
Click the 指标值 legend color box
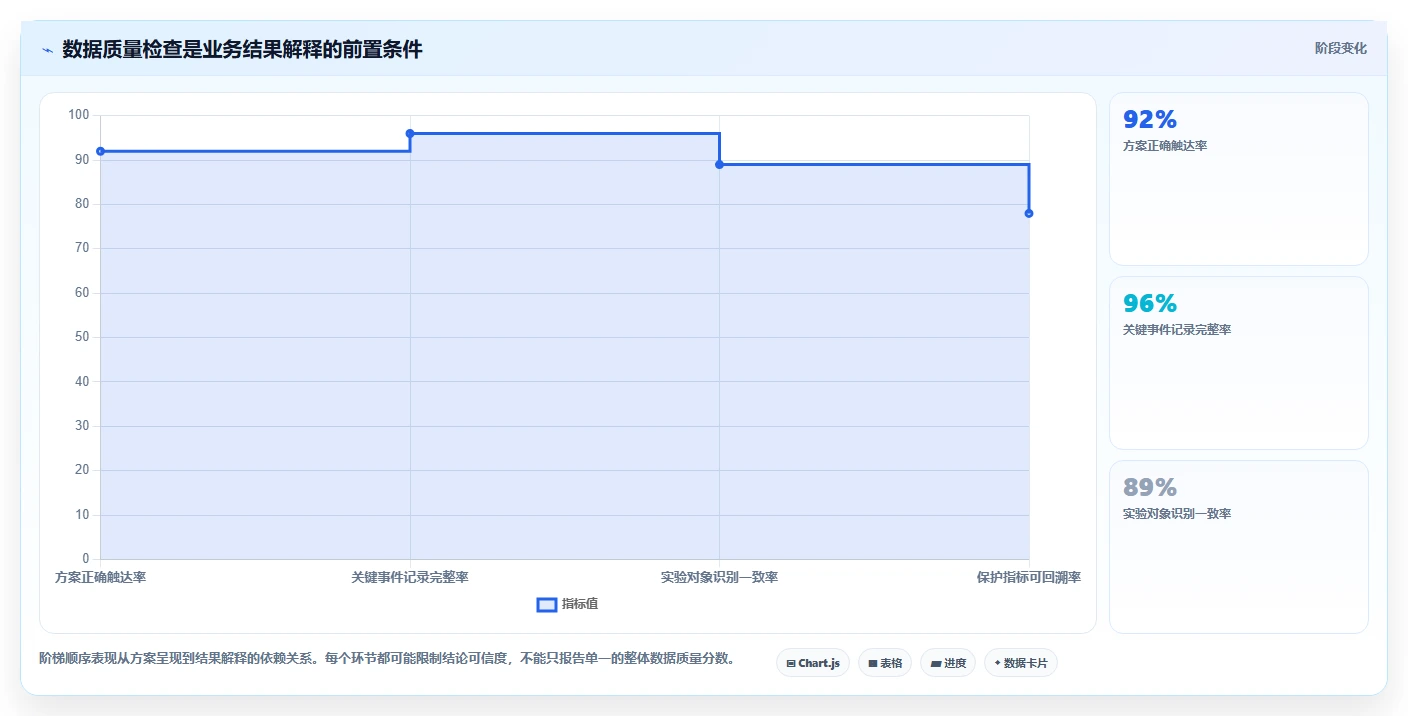546,604
